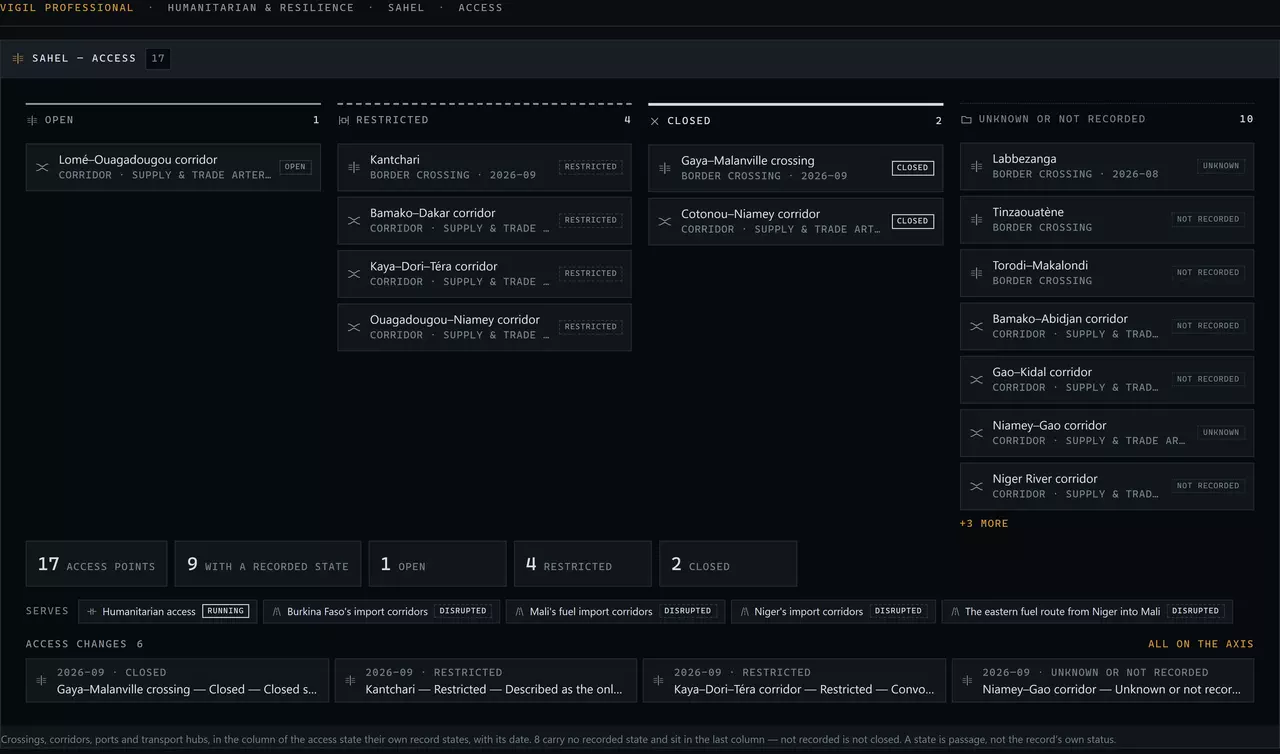
Task: Click the Closed column X icon
Action: [654, 121]
